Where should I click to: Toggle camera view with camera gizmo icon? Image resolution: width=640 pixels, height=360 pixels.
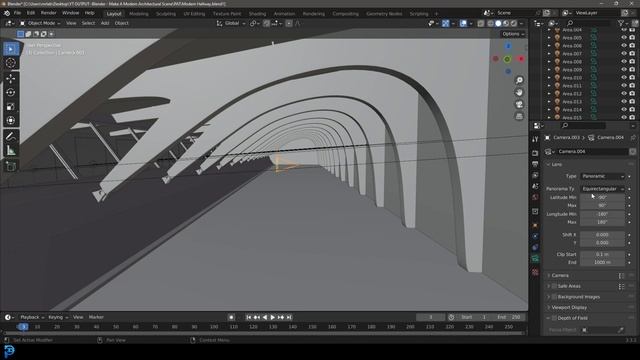519,104
